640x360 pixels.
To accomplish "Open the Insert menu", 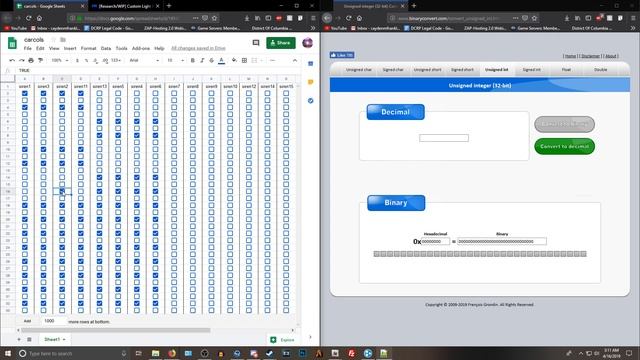I will [x=70, y=48].
